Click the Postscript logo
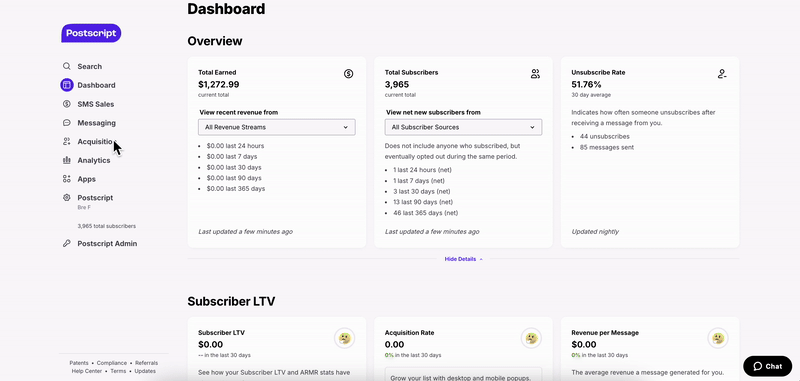The width and height of the screenshot is (800, 381). [x=91, y=33]
